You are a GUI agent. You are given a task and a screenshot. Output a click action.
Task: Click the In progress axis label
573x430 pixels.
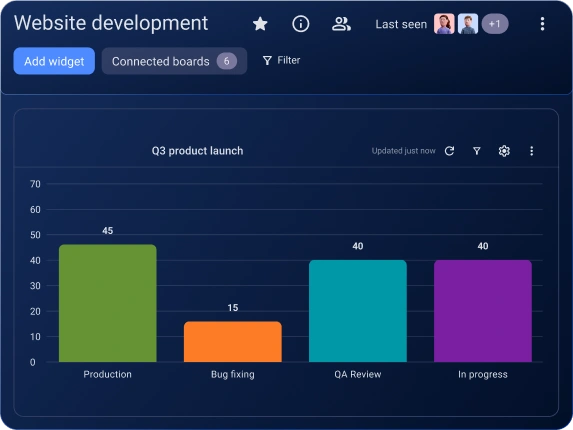[x=483, y=374]
